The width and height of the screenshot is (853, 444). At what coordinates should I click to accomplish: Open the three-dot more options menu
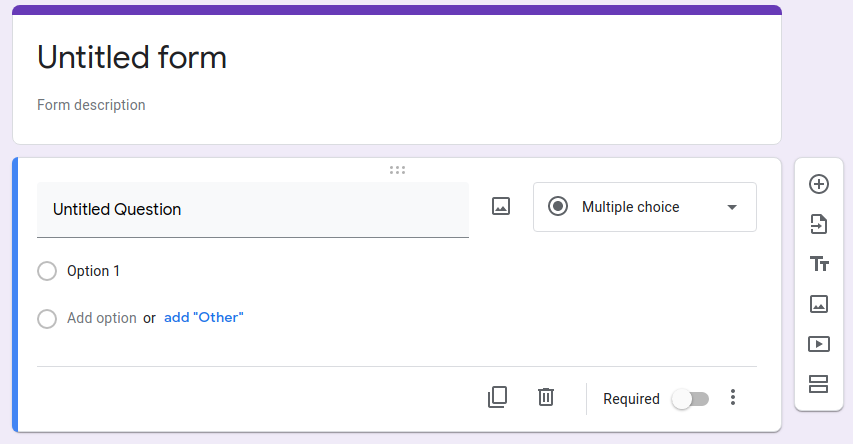tap(733, 398)
